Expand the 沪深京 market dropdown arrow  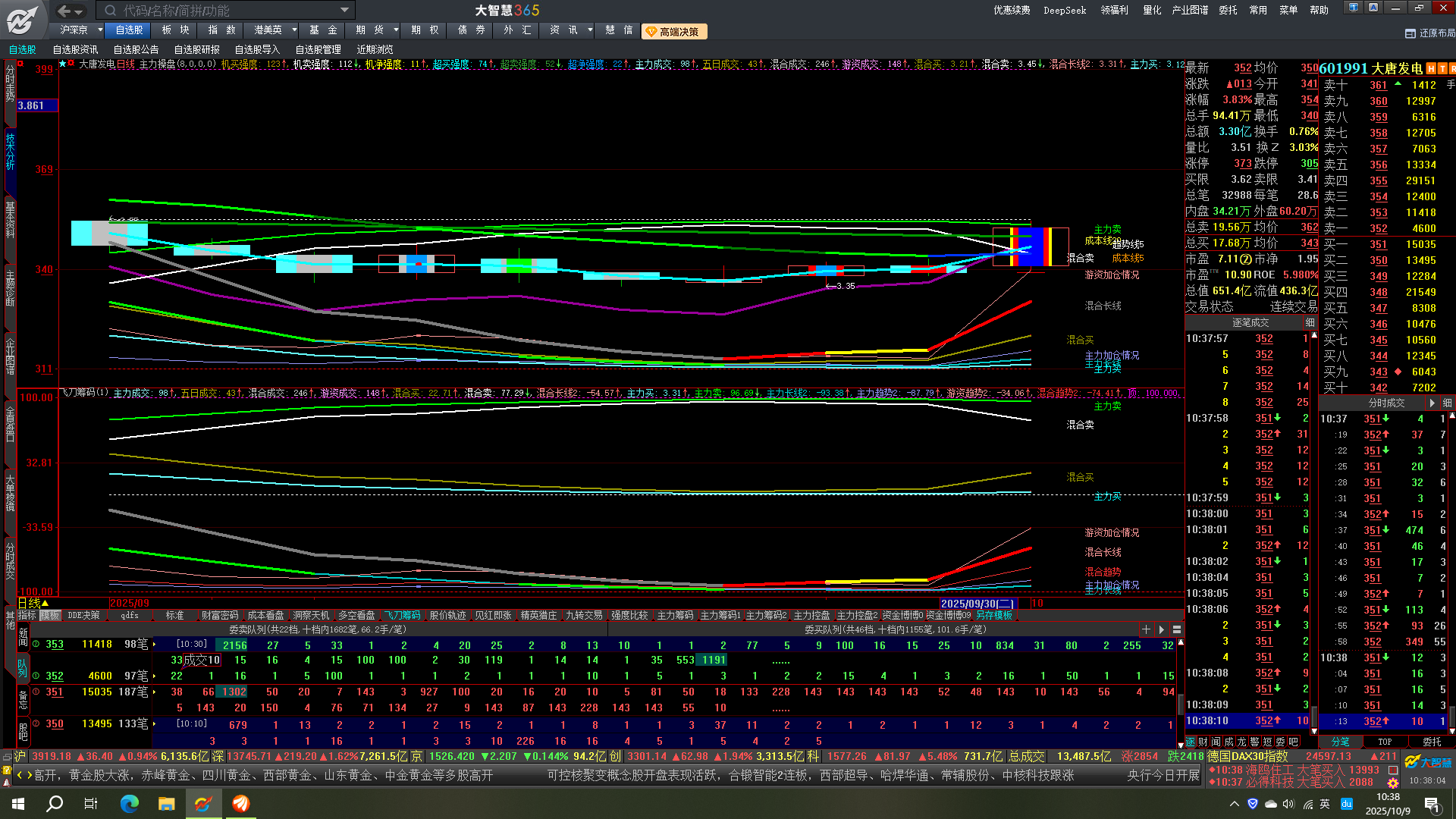coord(100,30)
